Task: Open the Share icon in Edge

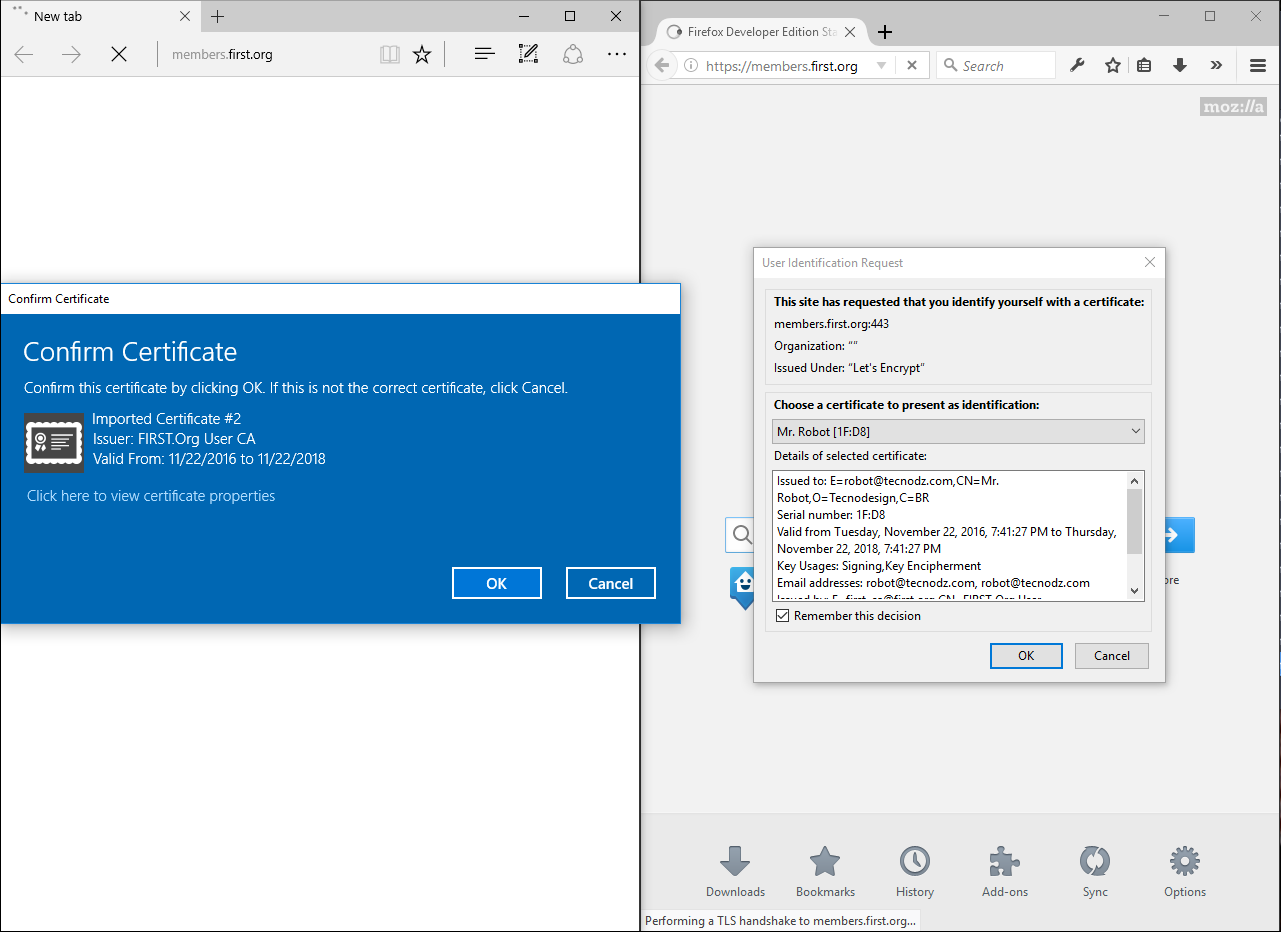Action: 573,54
